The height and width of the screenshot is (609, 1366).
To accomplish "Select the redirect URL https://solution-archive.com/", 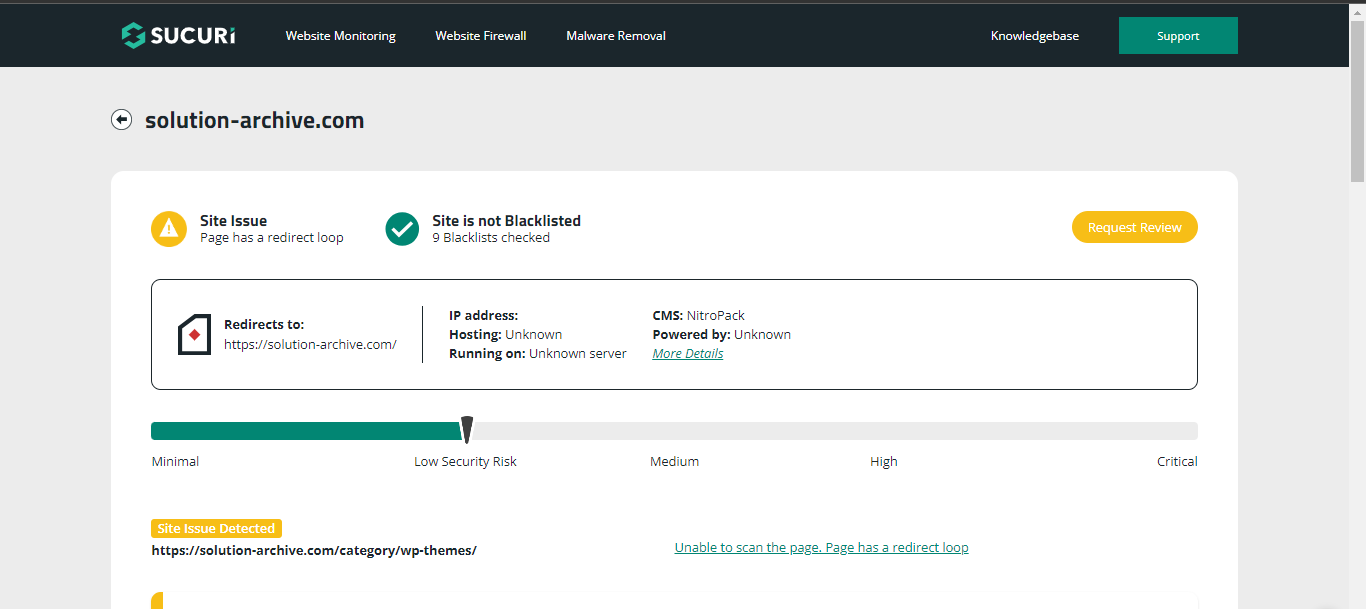I will pyautogui.click(x=310, y=344).
